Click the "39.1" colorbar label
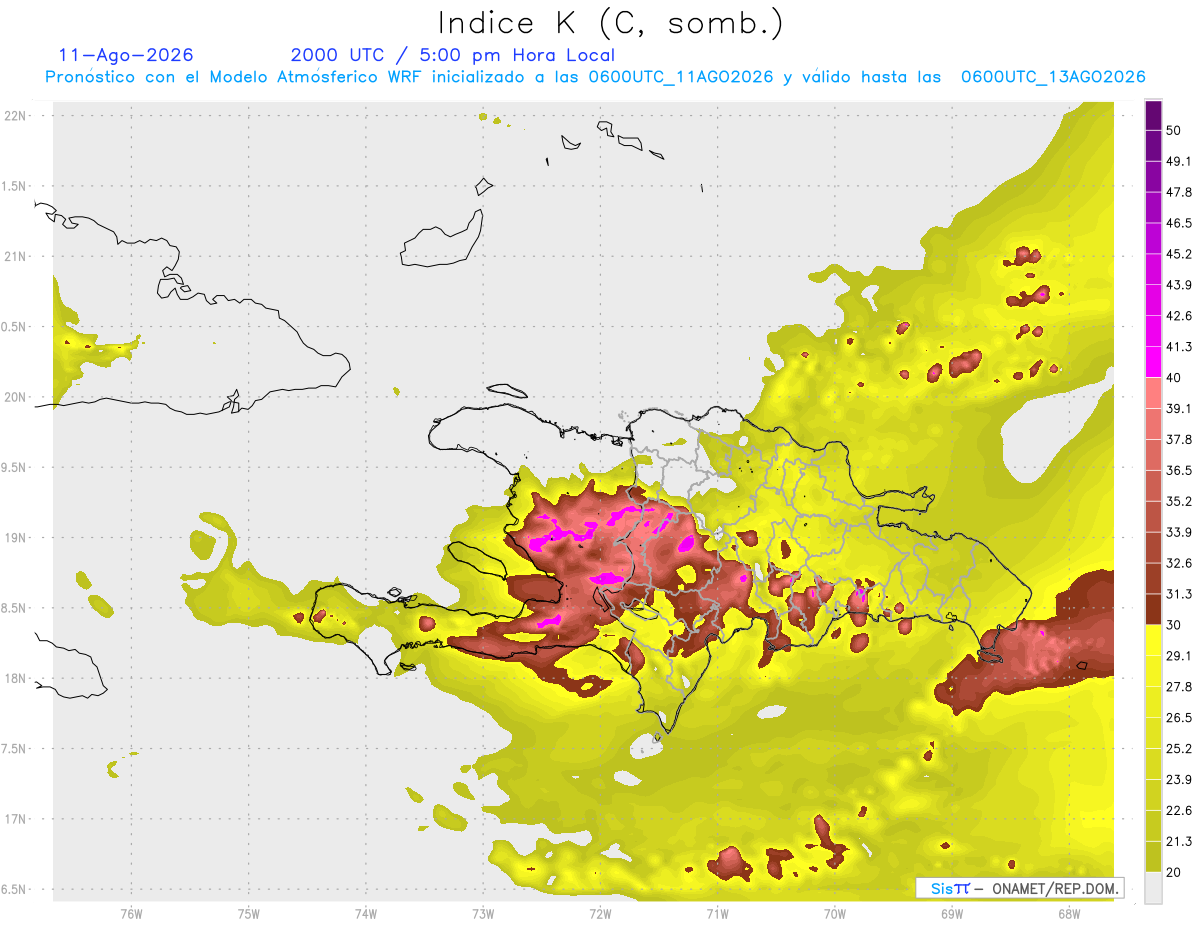This screenshot has width=1200, height=927. pyautogui.click(x=1178, y=408)
